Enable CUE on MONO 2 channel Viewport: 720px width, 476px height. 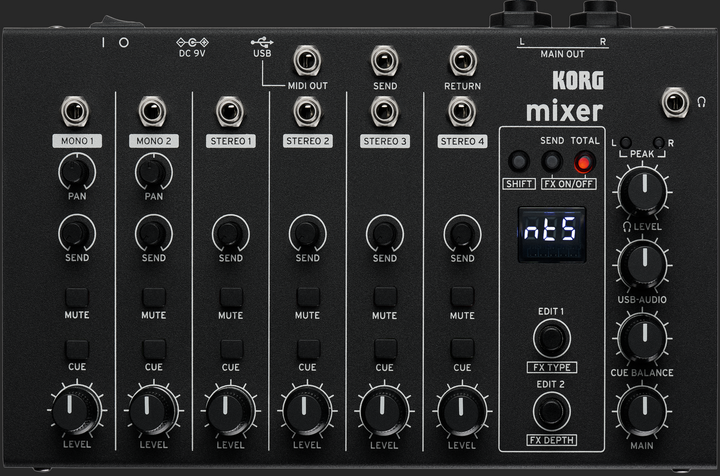click(154, 349)
